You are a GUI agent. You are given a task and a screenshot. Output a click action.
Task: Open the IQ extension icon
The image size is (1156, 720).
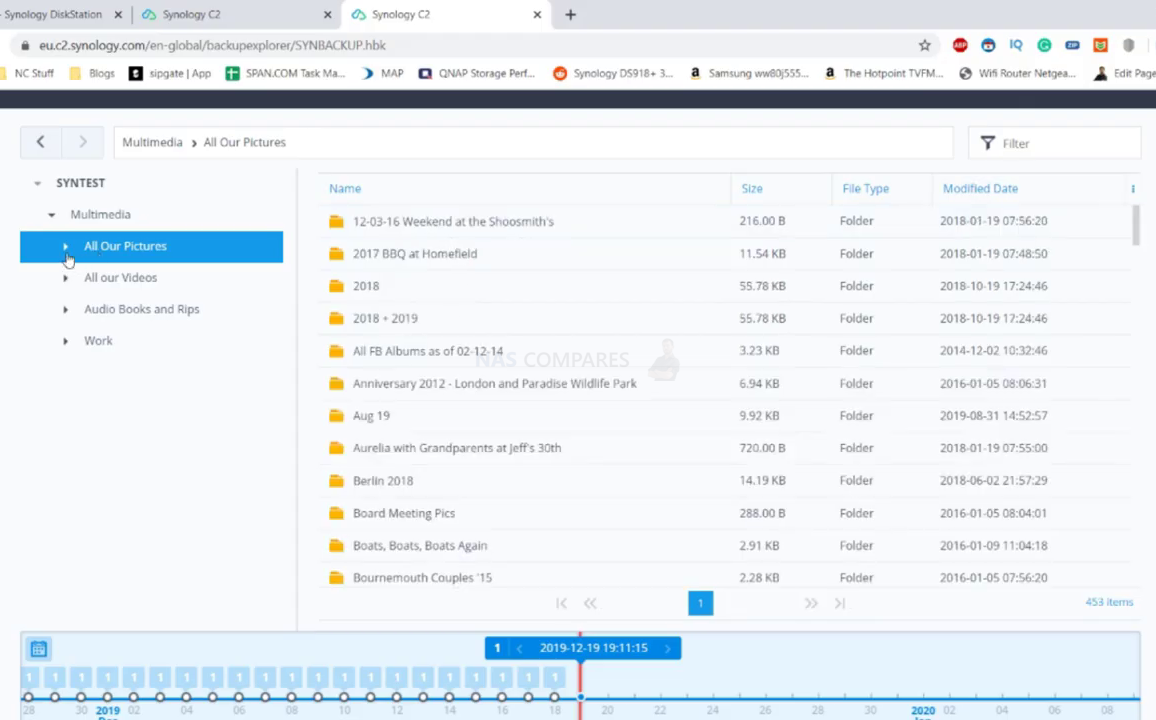1016,45
